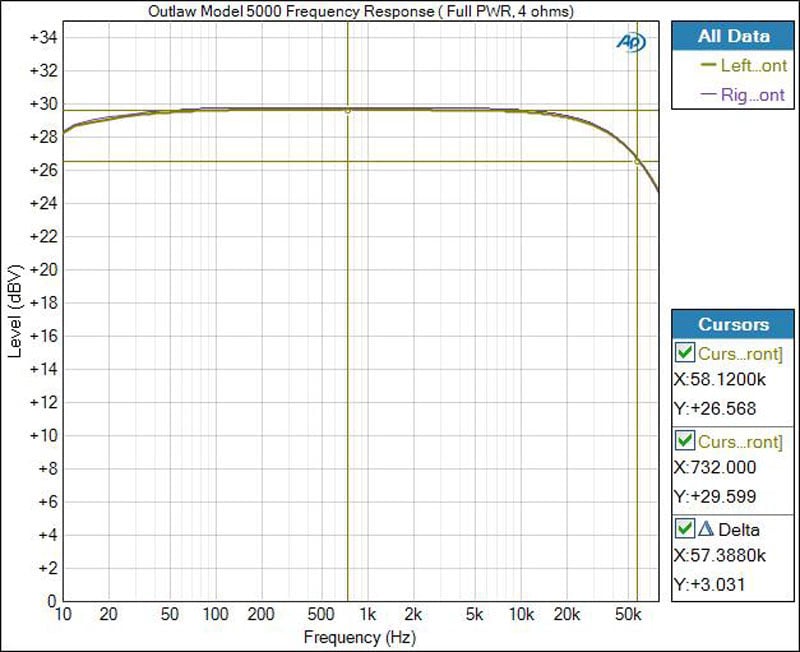The image size is (800, 652).
Task: Click the All Data legend header
Action: coord(734,36)
